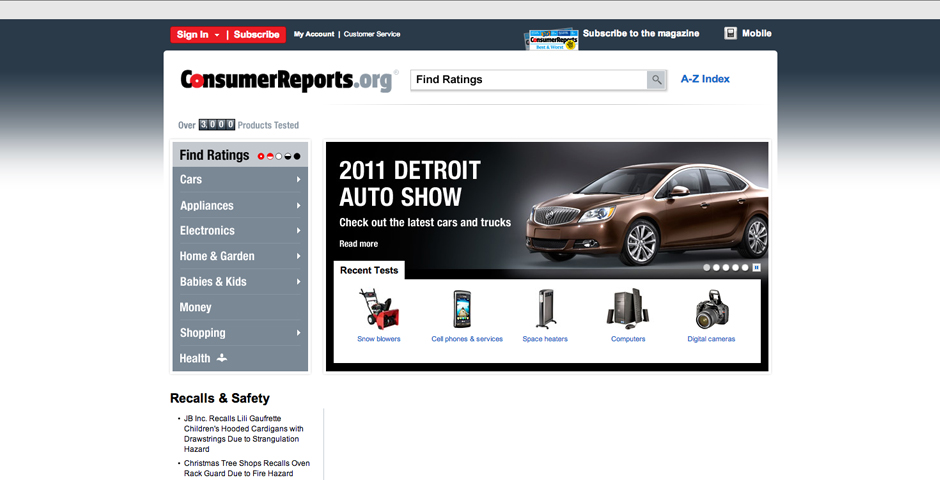Open Customer Service link
This screenshot has height=480, width=940.
point(372,34)
